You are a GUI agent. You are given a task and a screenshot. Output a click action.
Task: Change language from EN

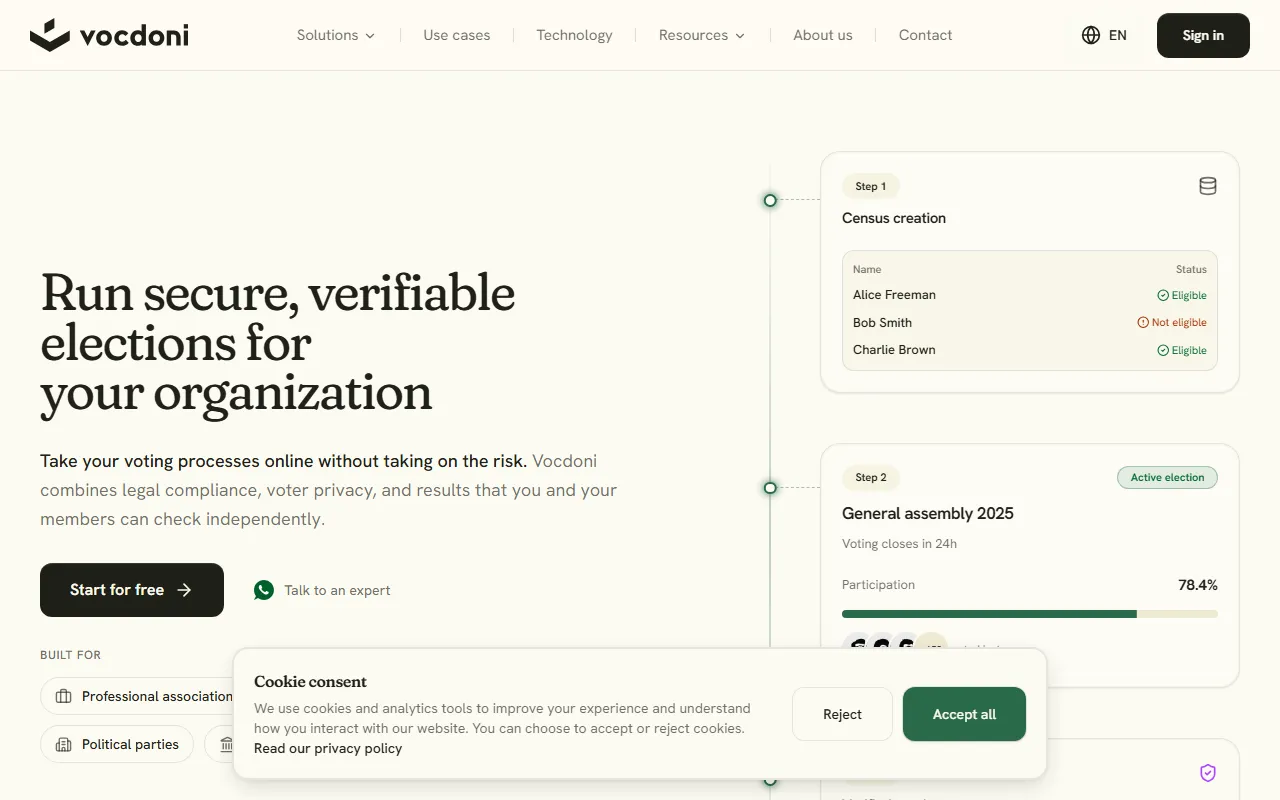click(x=1104, y=35)
